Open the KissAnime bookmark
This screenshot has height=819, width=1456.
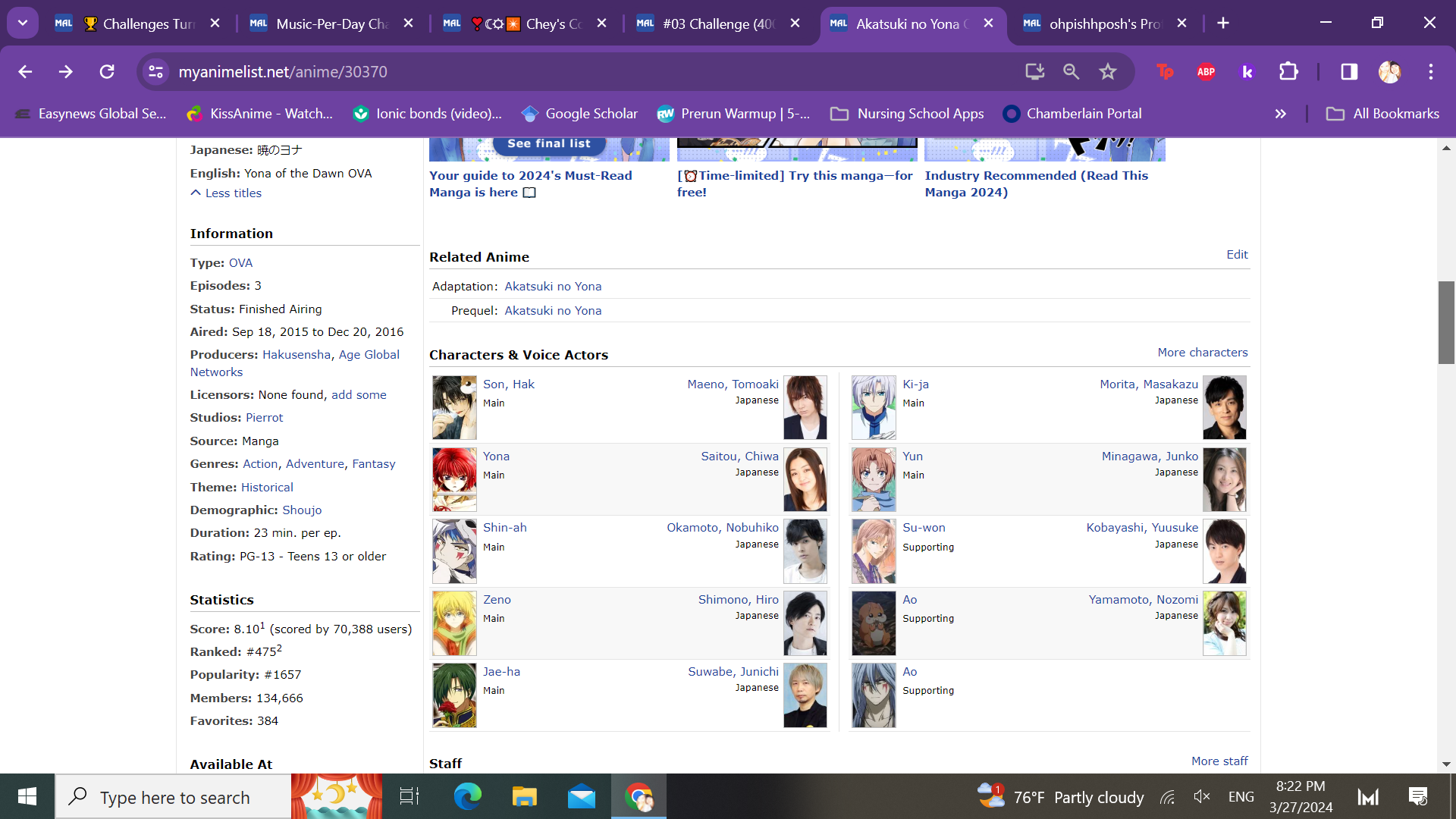tap(260, 114)
